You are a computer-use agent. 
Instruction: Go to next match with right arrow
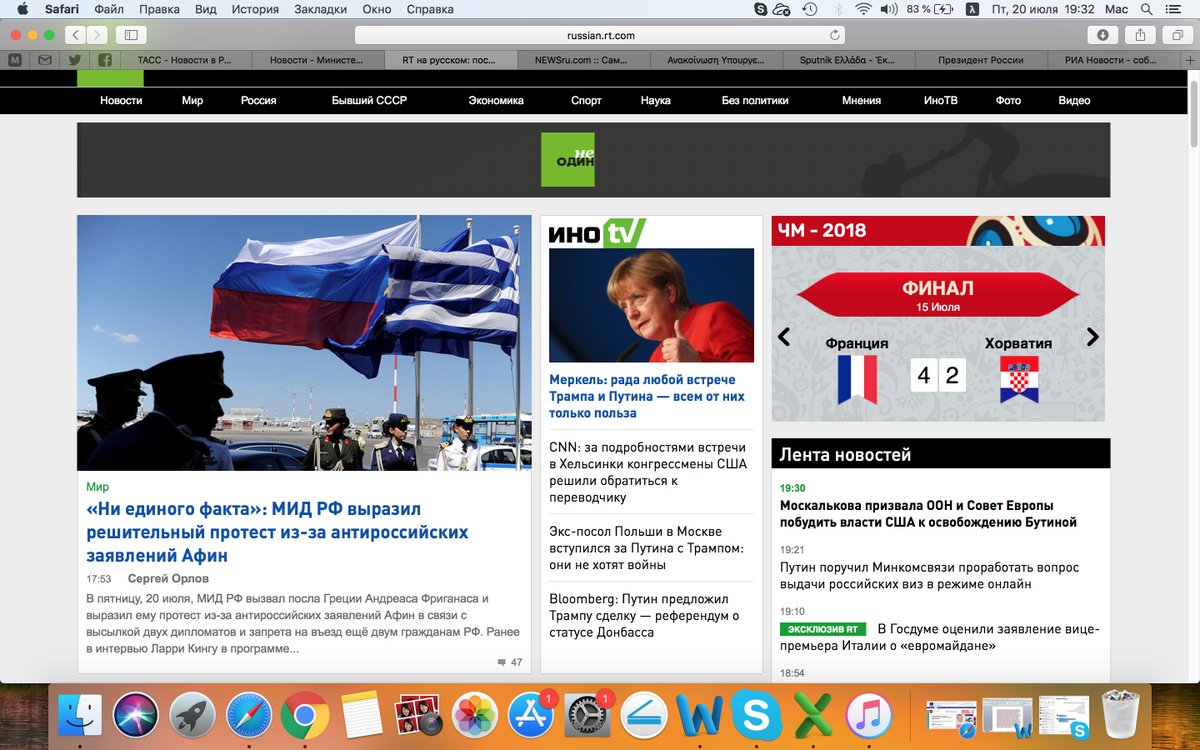tap(1092, 337)
